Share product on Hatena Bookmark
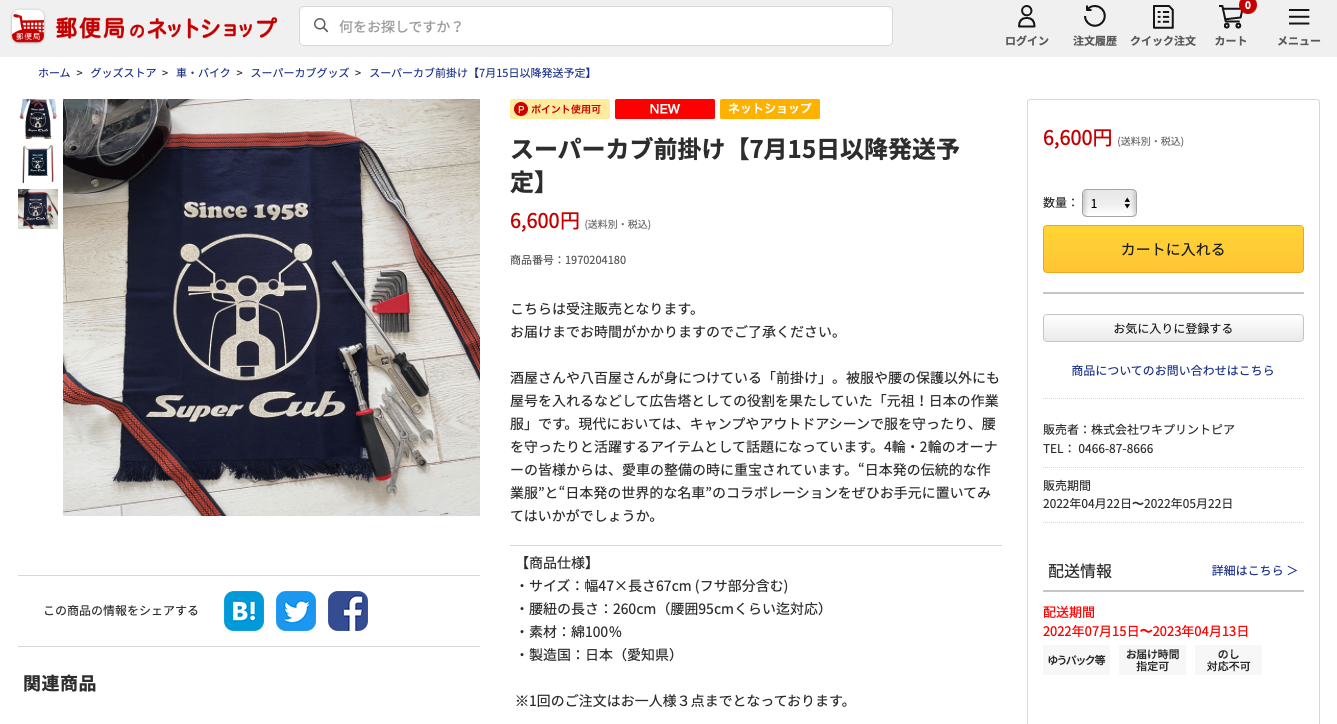 click(244, 611)
